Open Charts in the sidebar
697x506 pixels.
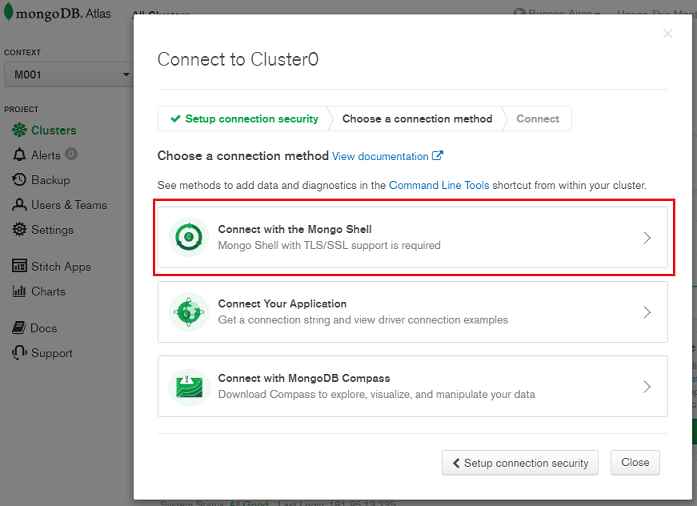pyautogui.click(x=48, y=291)
